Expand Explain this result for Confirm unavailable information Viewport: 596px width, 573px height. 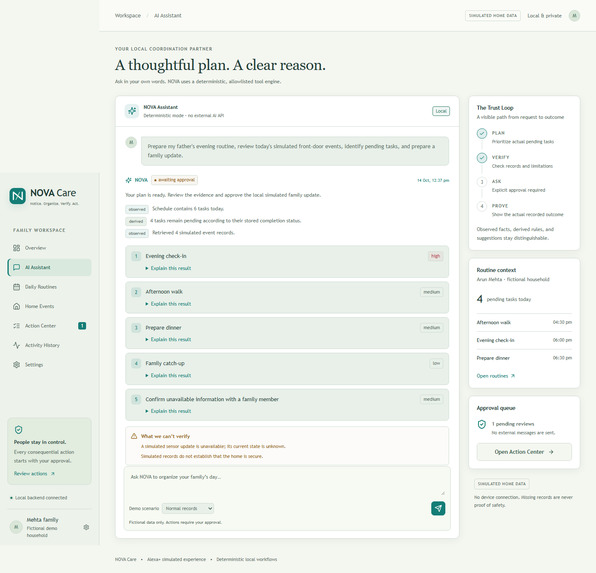(168, 411)
